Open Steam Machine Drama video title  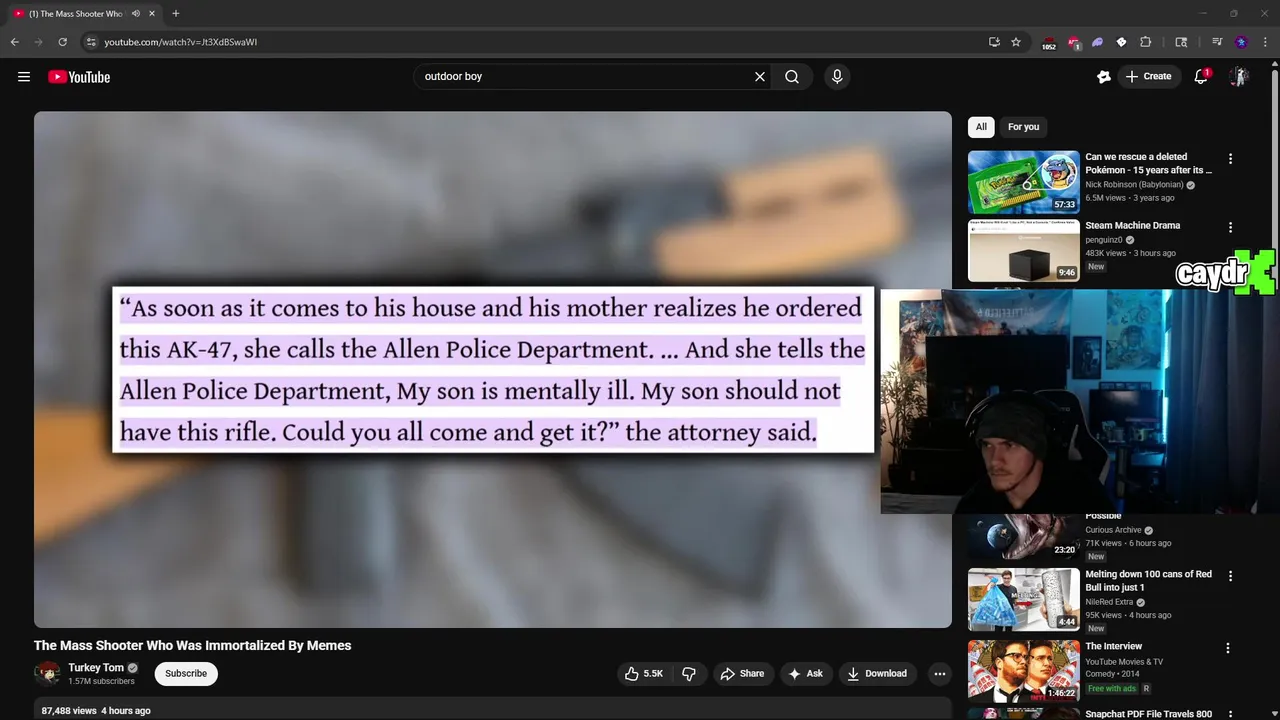[1132, 226]
